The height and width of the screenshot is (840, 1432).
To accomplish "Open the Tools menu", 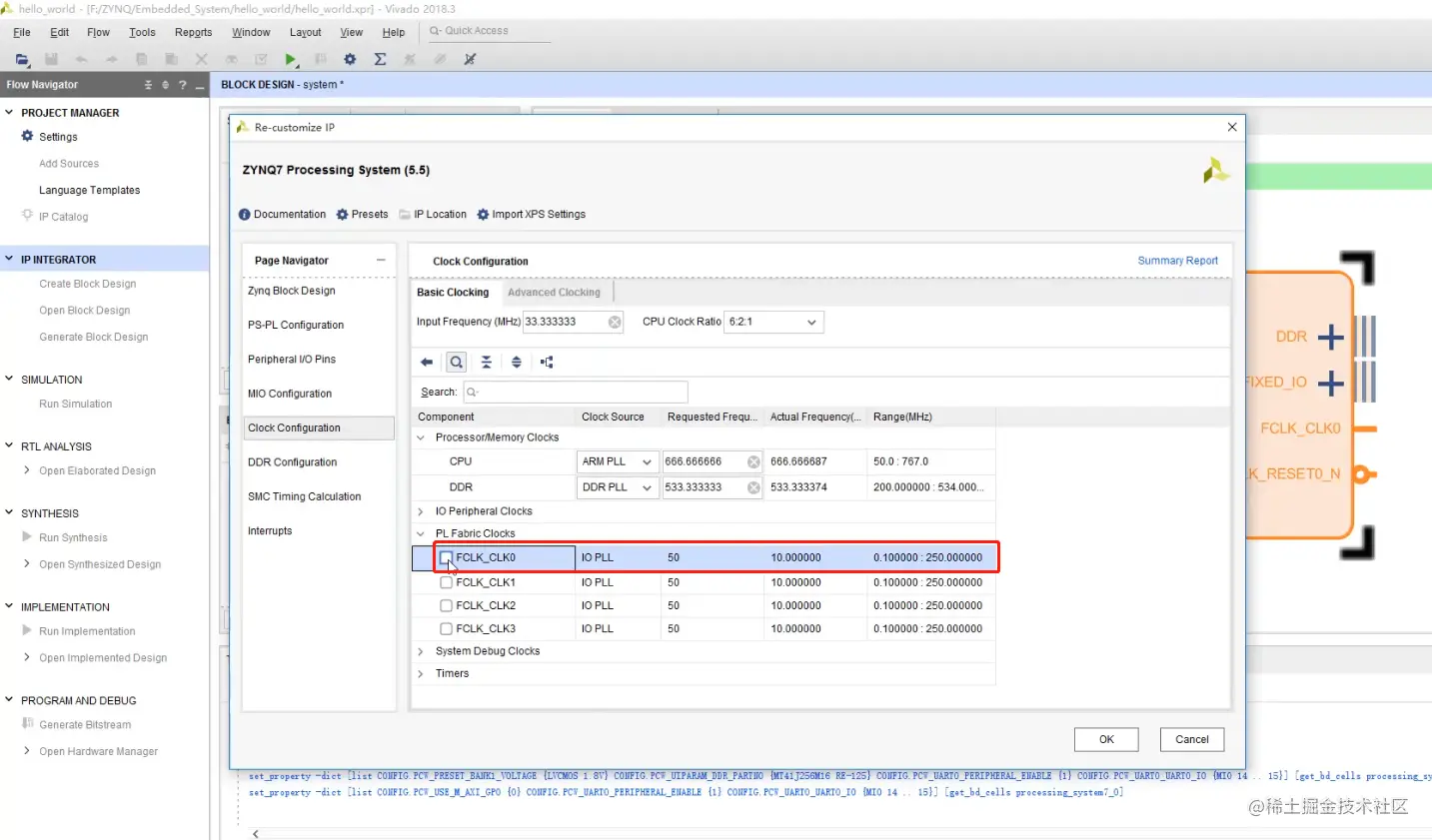I will 142,32.
